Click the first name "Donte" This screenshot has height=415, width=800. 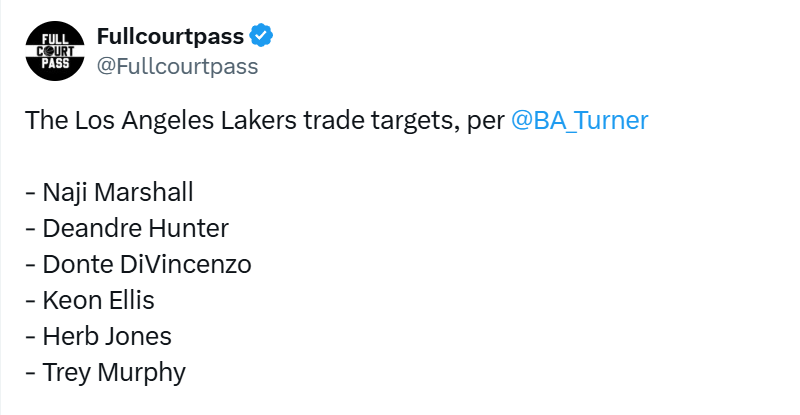[72, 264]
